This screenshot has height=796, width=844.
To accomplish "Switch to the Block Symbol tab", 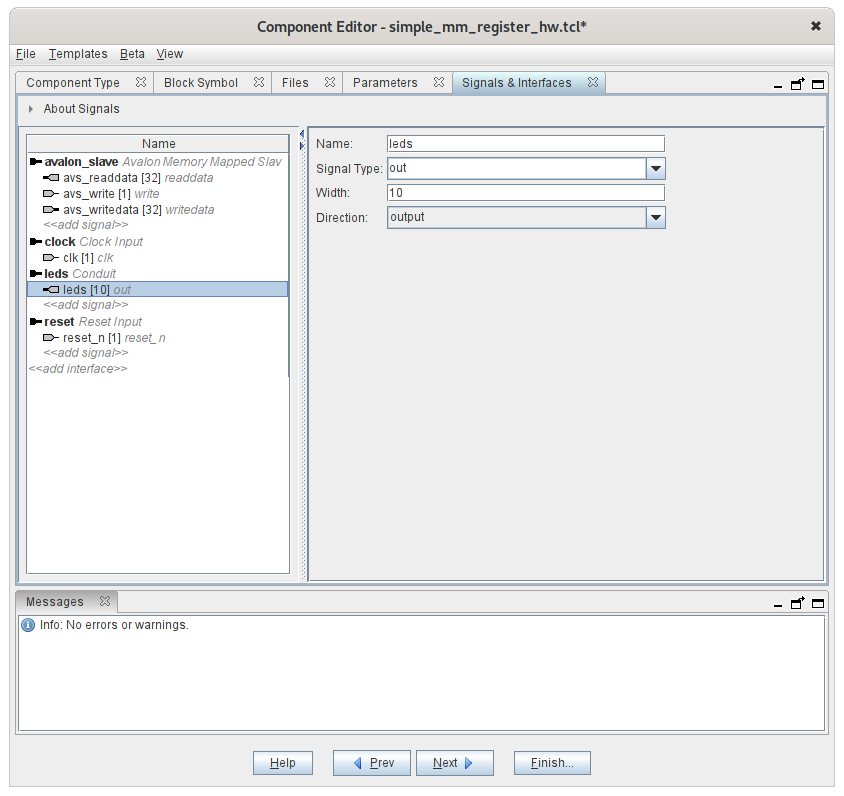I will tap(201, 83).
